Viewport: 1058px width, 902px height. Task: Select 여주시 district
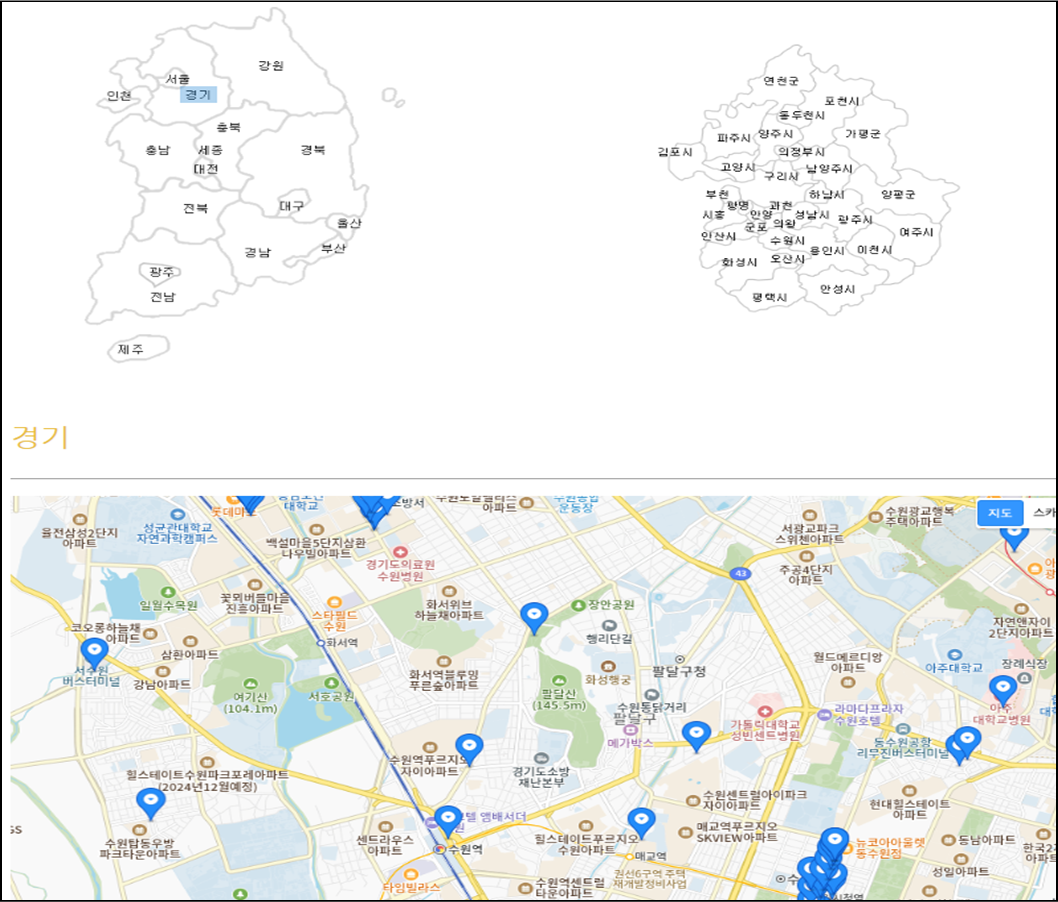(916, 232)
